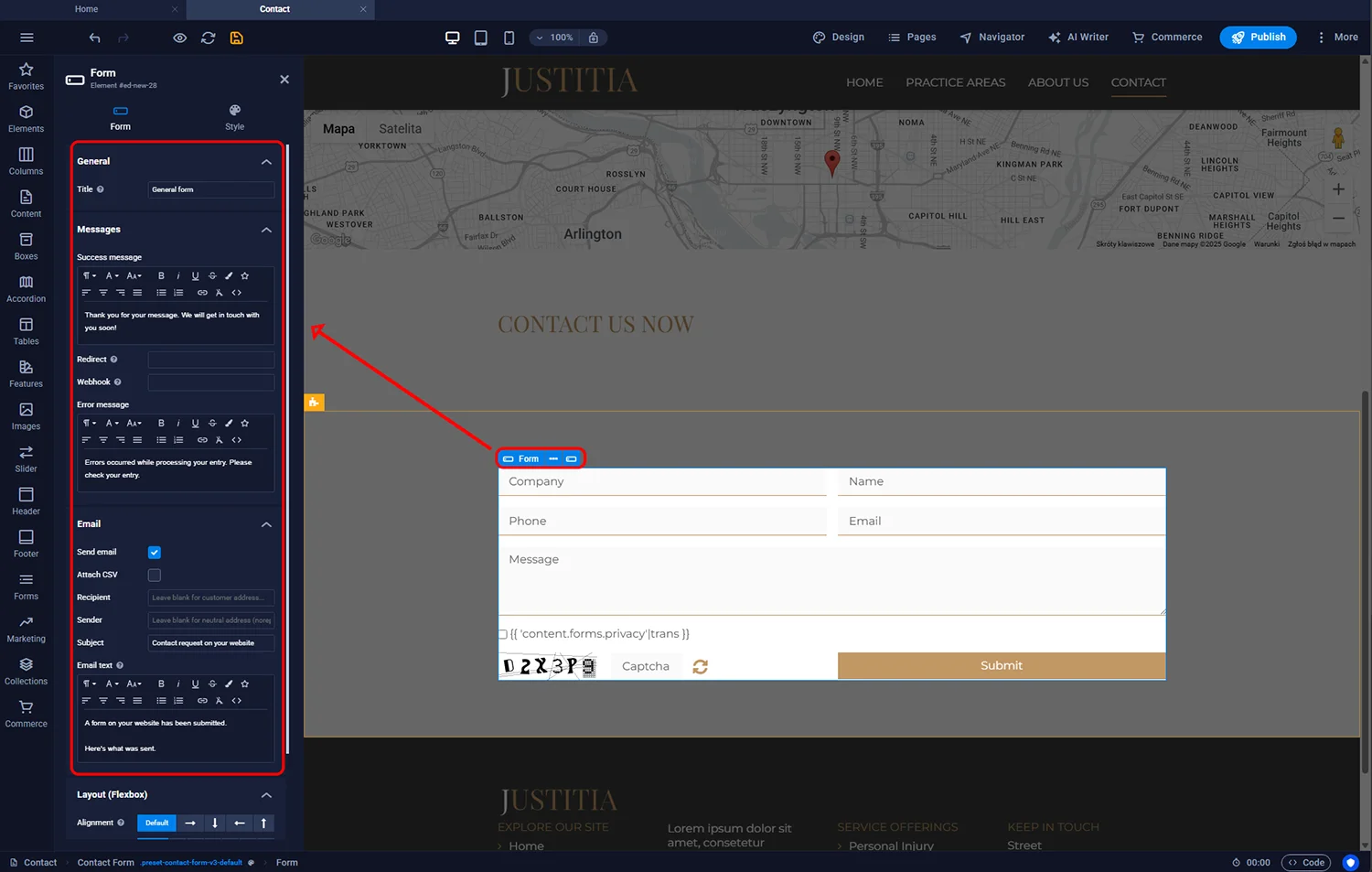Click the undo arrow

pos(94,38)
